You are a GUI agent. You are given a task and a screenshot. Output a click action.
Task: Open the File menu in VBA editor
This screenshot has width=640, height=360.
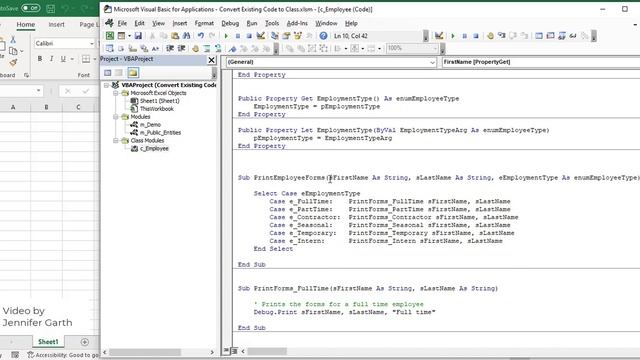[122, 23]
